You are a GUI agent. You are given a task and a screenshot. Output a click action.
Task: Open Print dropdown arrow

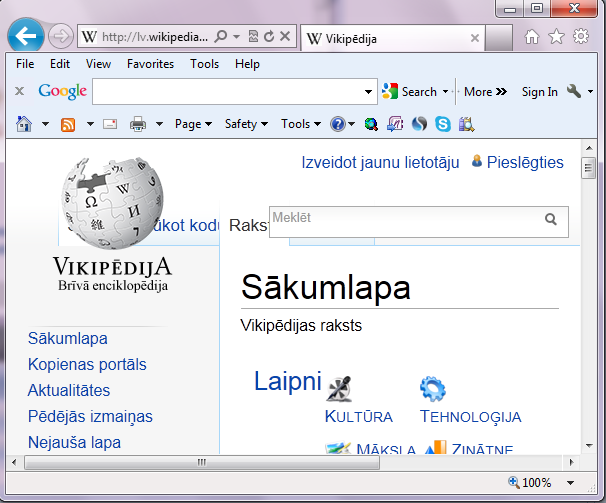159,124
